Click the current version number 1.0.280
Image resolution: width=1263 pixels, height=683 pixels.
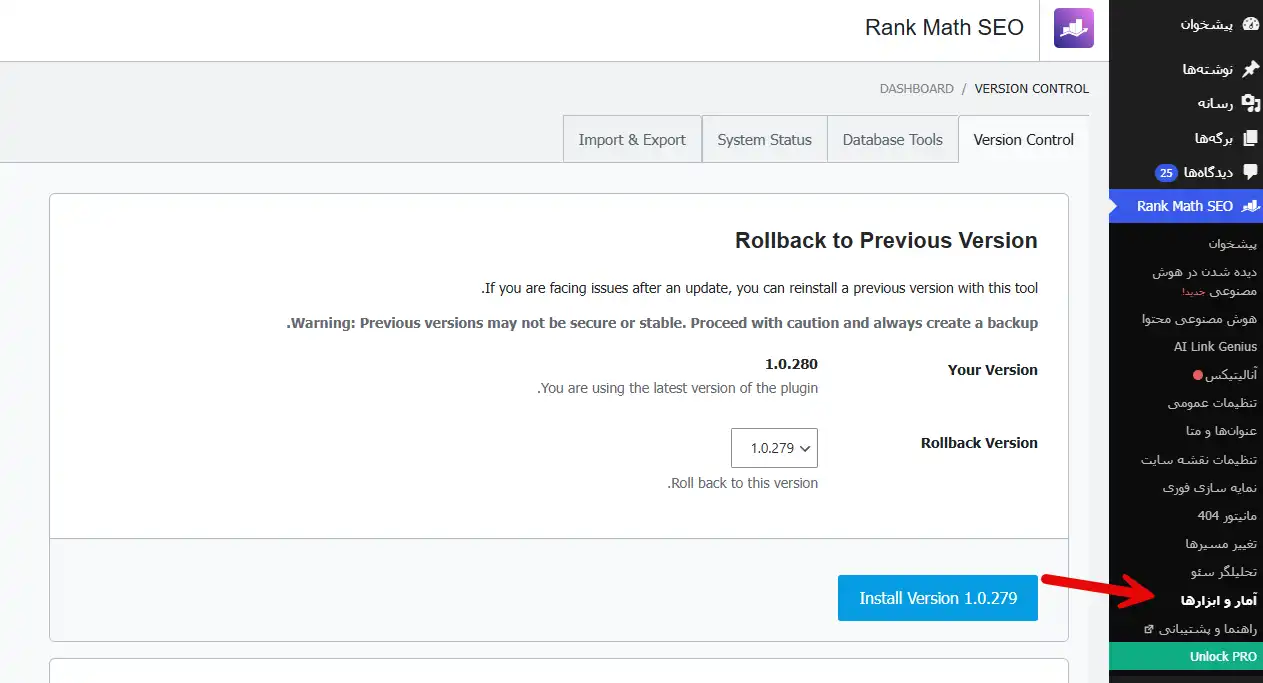[x=791, y=364]
